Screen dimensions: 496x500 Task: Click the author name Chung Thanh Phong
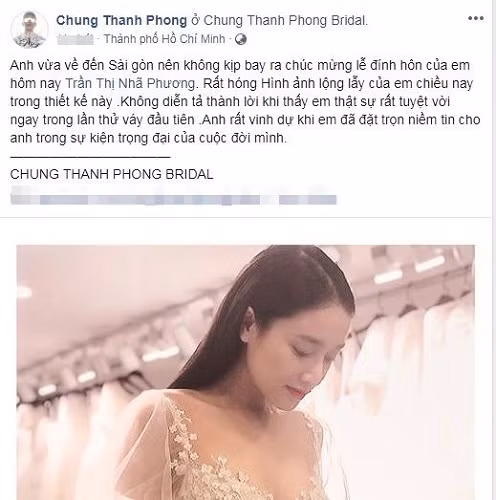pyautogui.click(x=121, y=20)
